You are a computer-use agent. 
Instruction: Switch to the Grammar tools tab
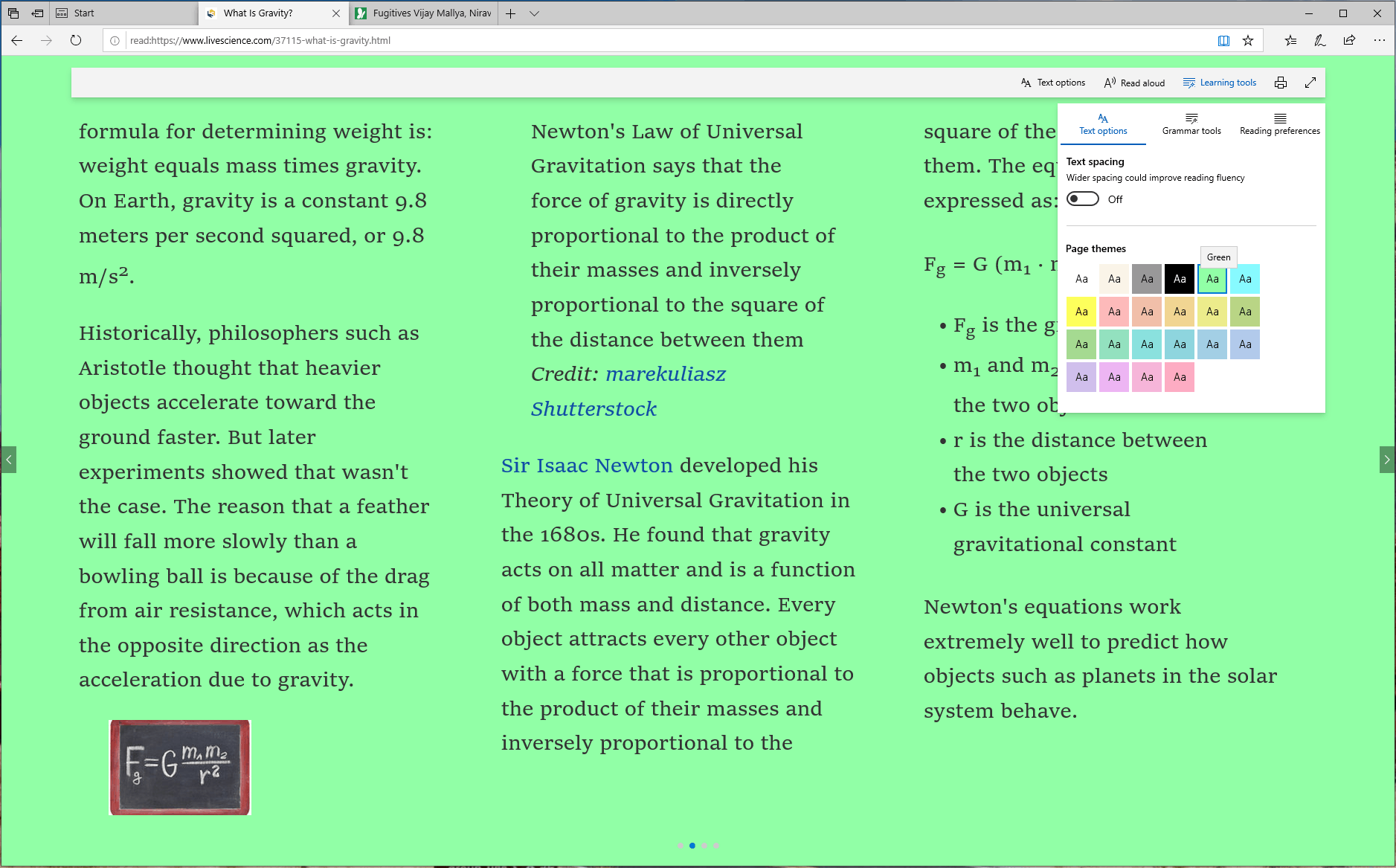(x=1191, y=124)
